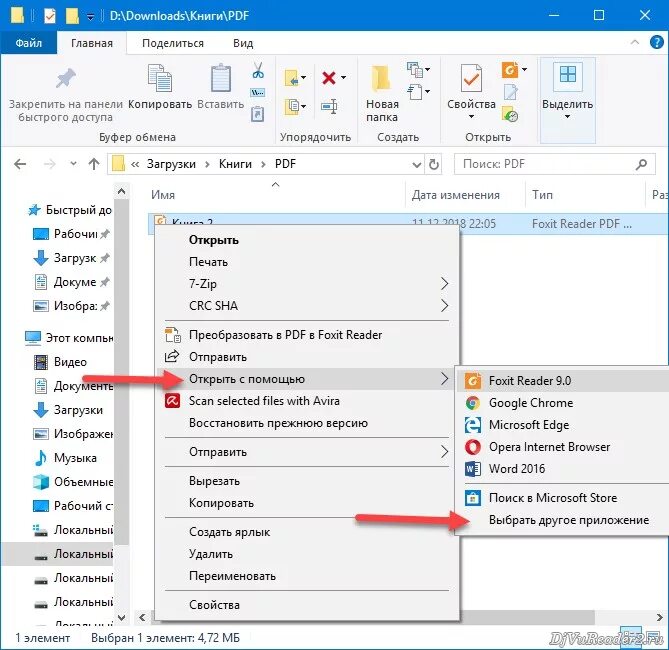
Task: Select Поиск в Microsoft Store
Action: click(x=562, y=498)
